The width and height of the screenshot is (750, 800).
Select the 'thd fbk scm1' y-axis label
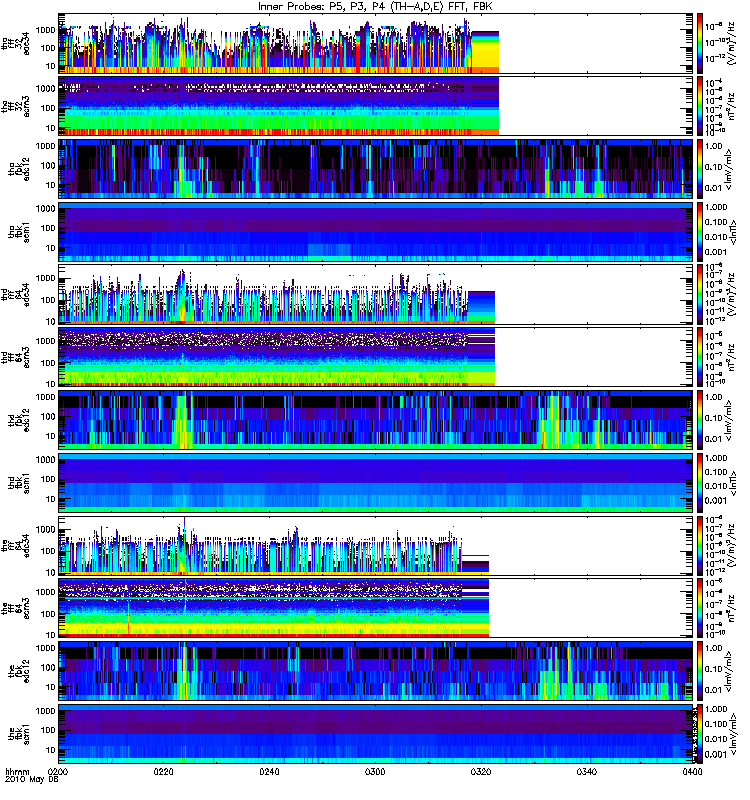[19, 483]
